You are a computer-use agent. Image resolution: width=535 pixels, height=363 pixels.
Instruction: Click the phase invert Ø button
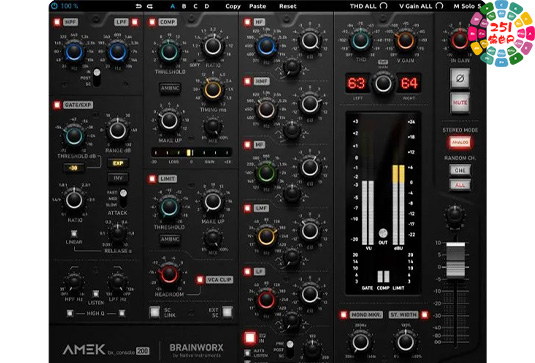[x=460, y=78]
